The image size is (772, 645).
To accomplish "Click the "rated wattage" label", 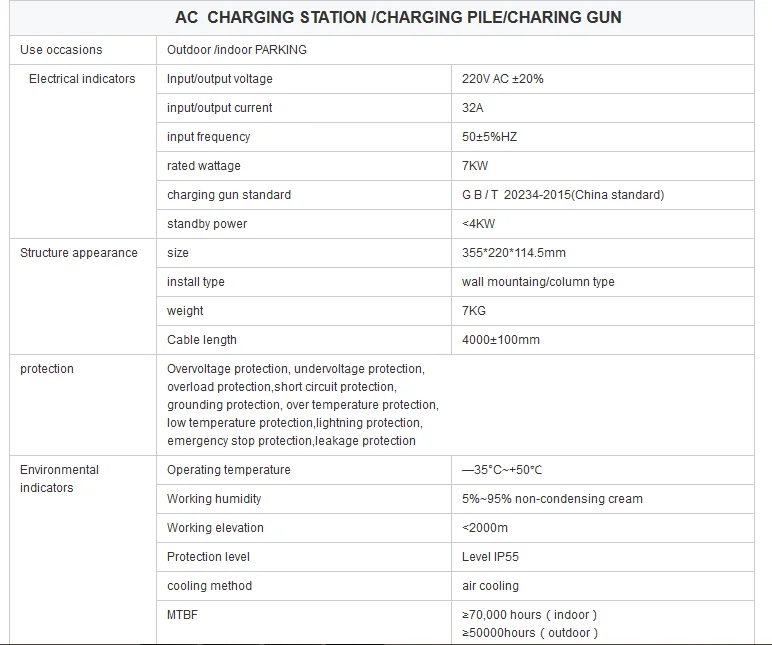I will (204, 166).
